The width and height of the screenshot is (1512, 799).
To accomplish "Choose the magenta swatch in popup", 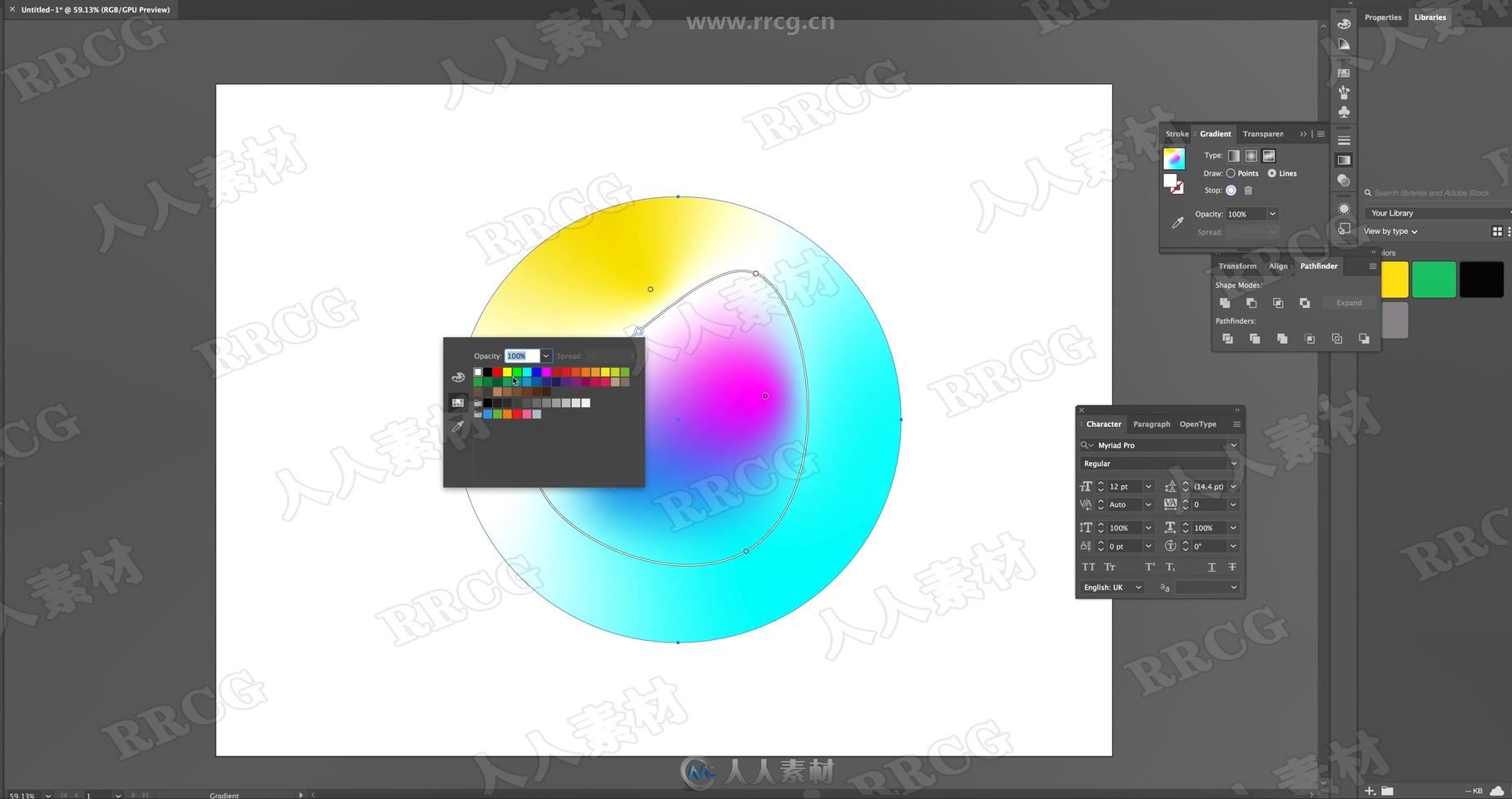I will pyautogui.click(x=546, y=372).
